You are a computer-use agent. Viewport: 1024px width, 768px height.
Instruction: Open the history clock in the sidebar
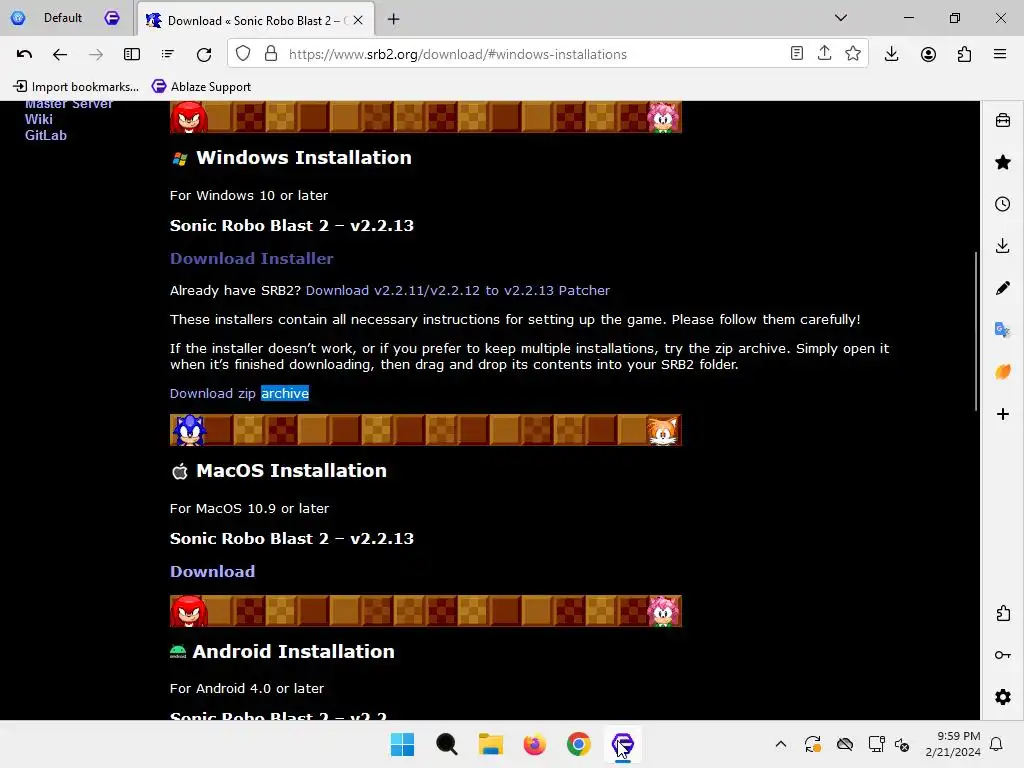[1002, 204]
